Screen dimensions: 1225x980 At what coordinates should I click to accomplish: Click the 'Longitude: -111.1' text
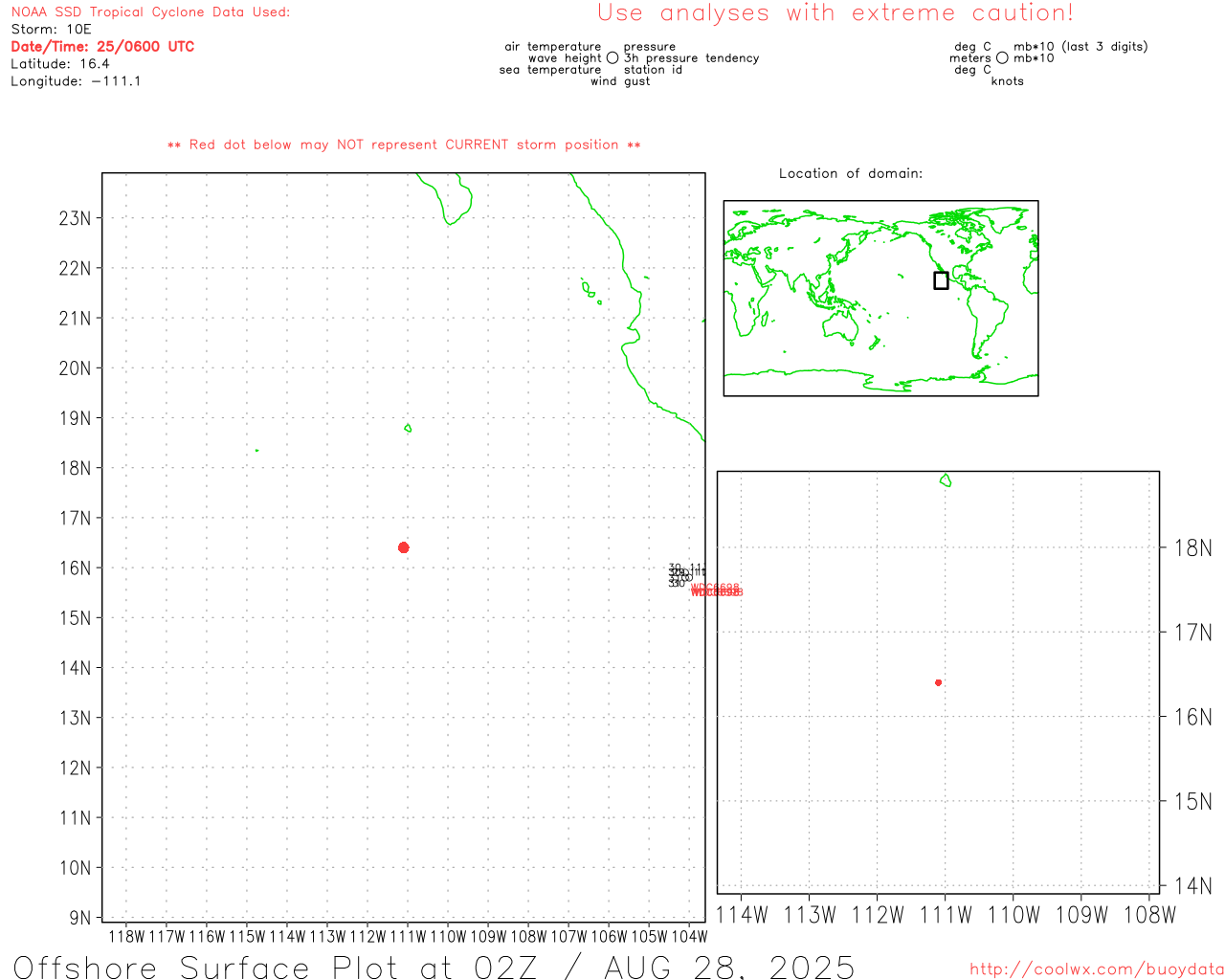[76, 81]
